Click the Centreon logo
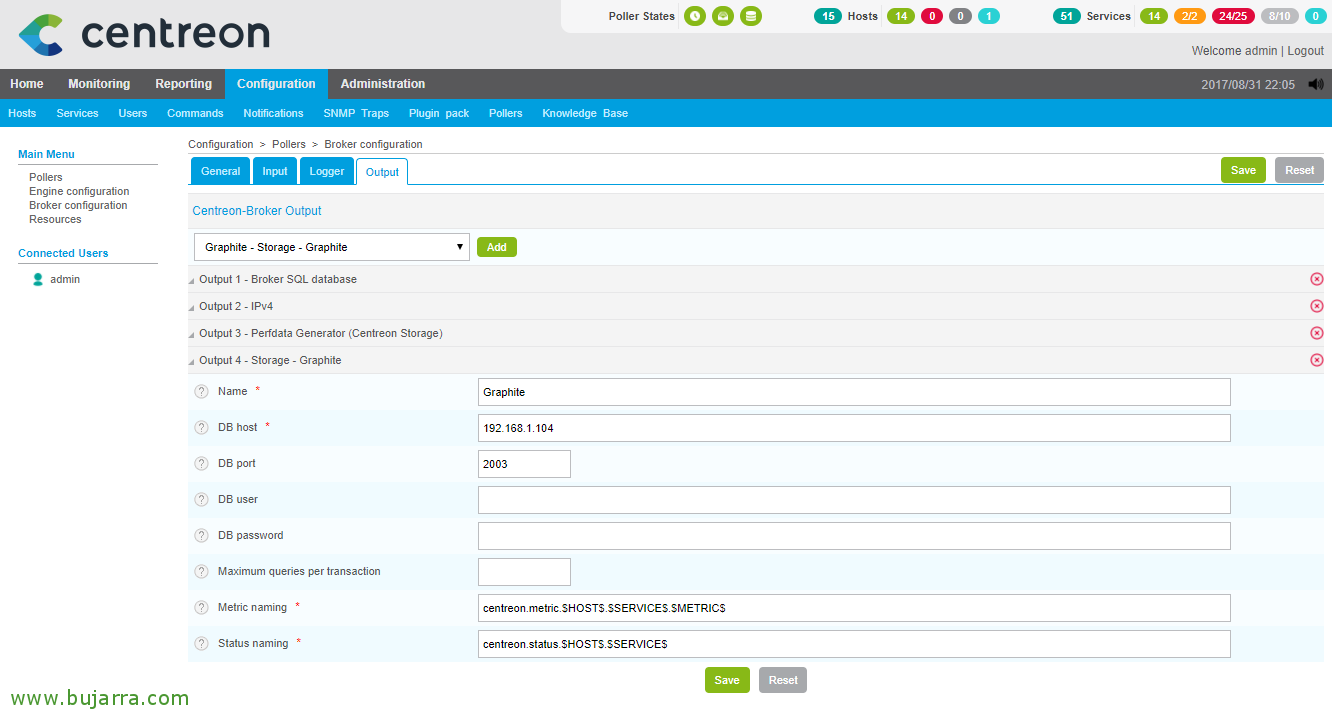 tap(144, 34)
